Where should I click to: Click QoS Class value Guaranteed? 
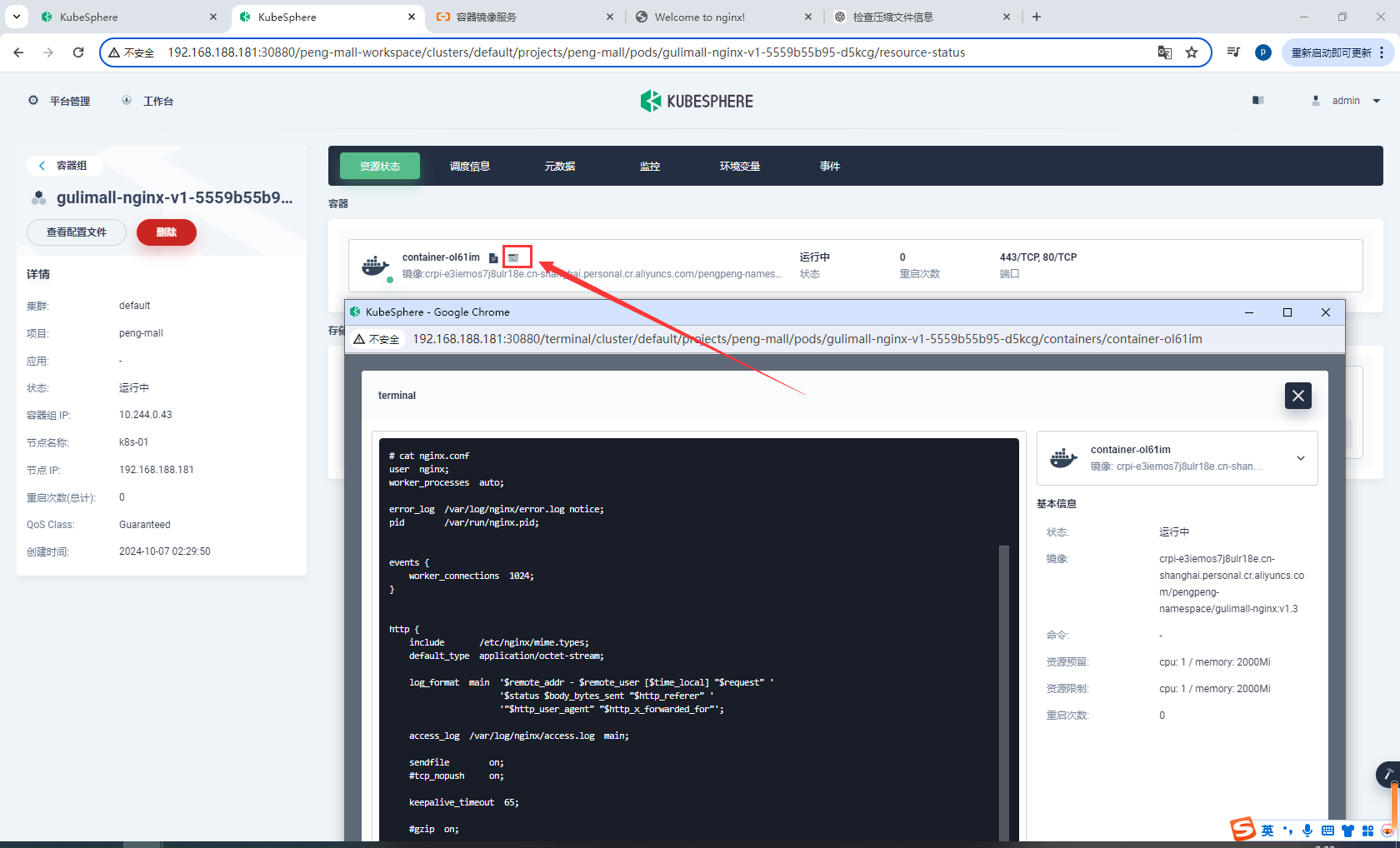tap(145, 525)
